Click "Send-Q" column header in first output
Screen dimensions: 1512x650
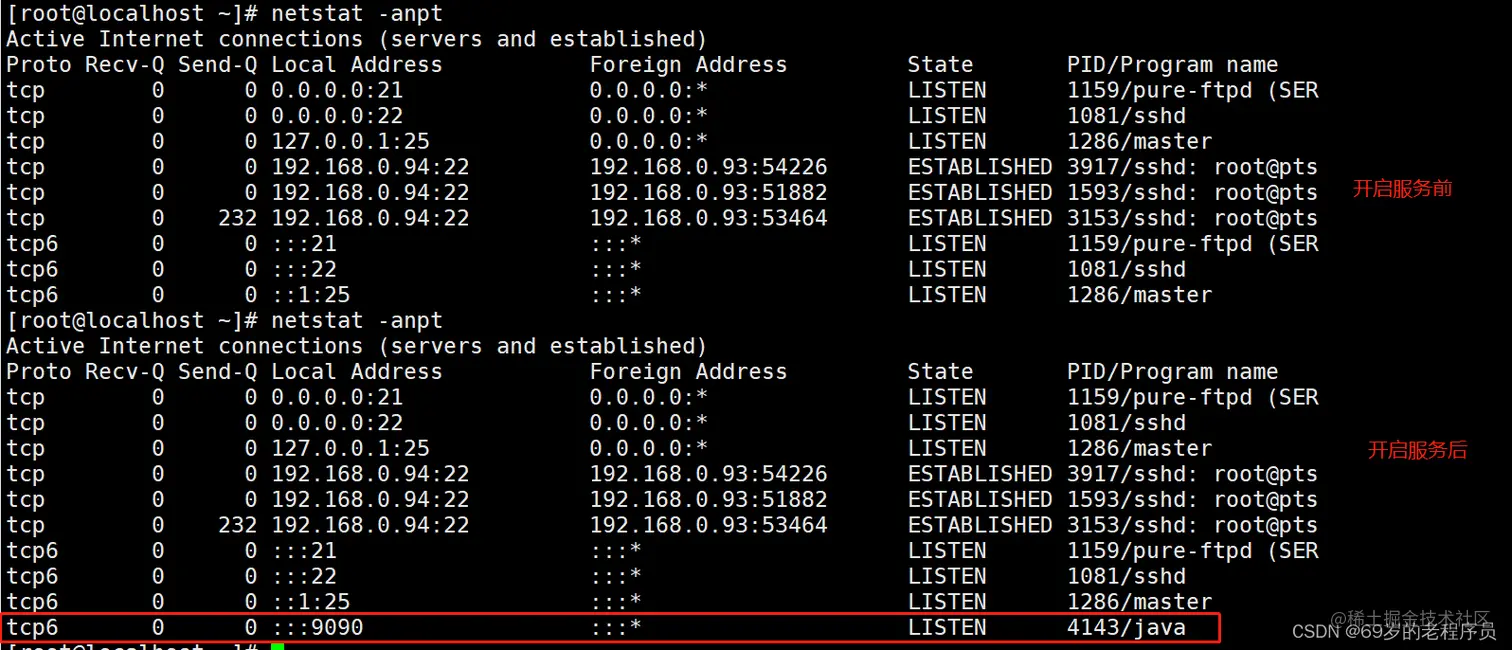(x=218, y=65)
